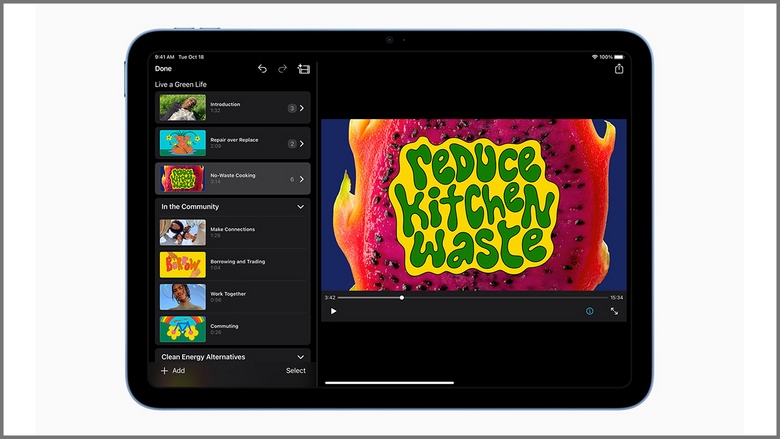Click the add storyboard group icon
Viewport: 780px width, 439px height.
[304, 69]
